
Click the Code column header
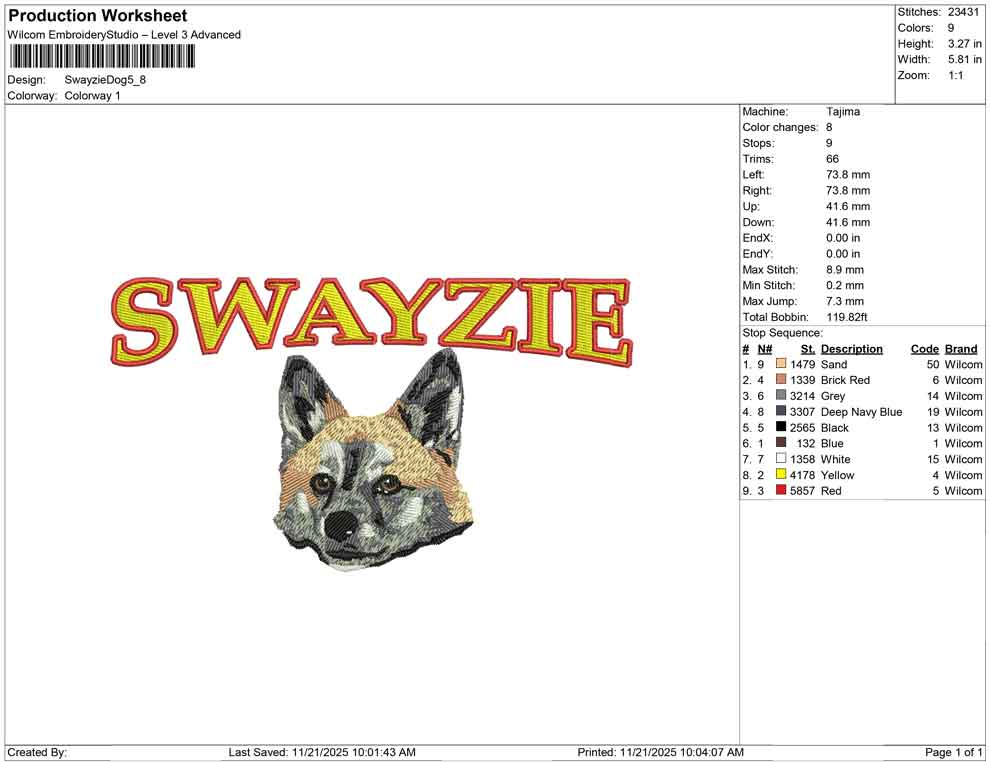[925, 348]
